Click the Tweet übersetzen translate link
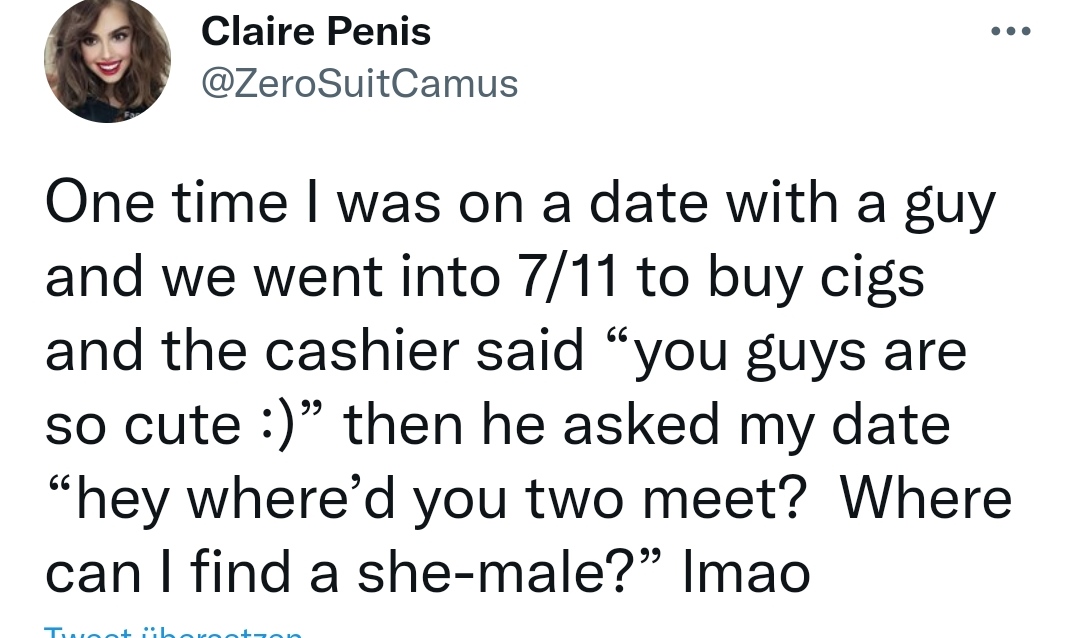The height and width of the screenshot is (638, 1080). 174,631
